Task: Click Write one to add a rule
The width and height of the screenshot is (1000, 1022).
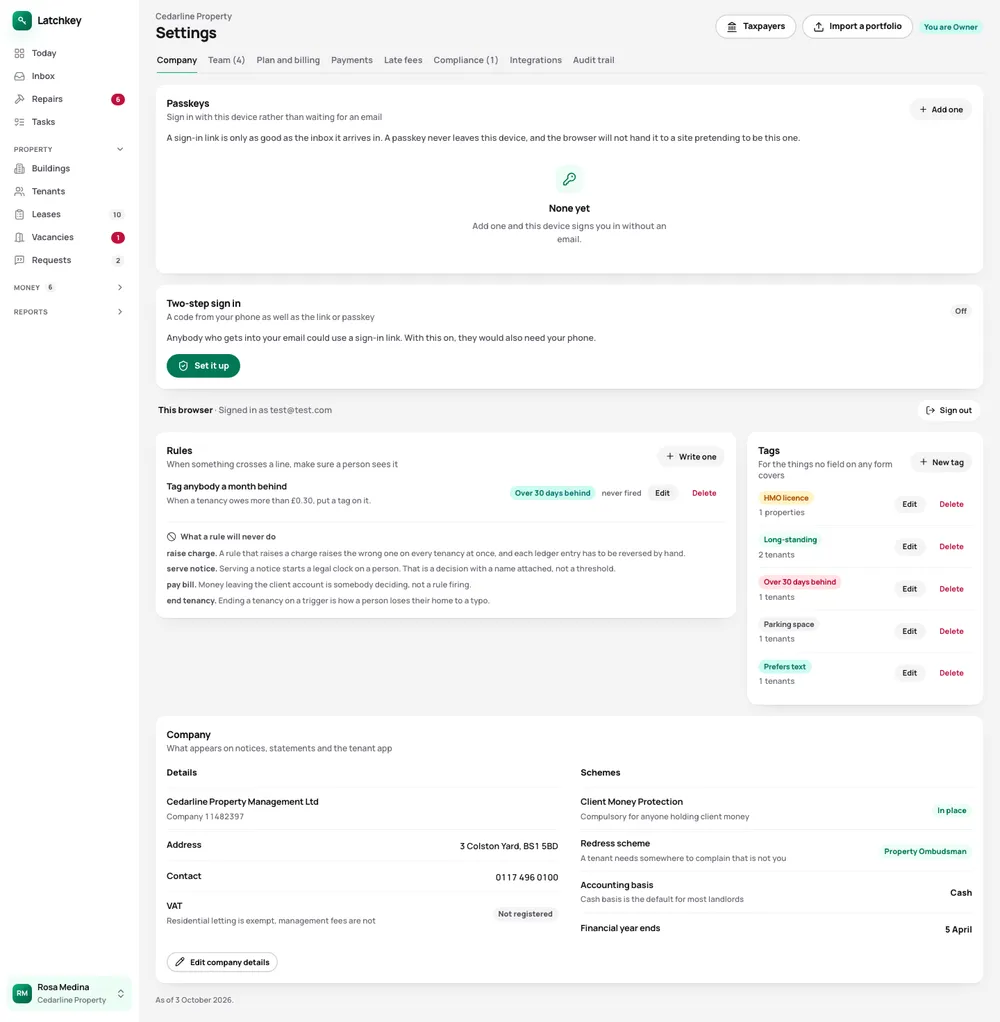Action: point(691,457)
